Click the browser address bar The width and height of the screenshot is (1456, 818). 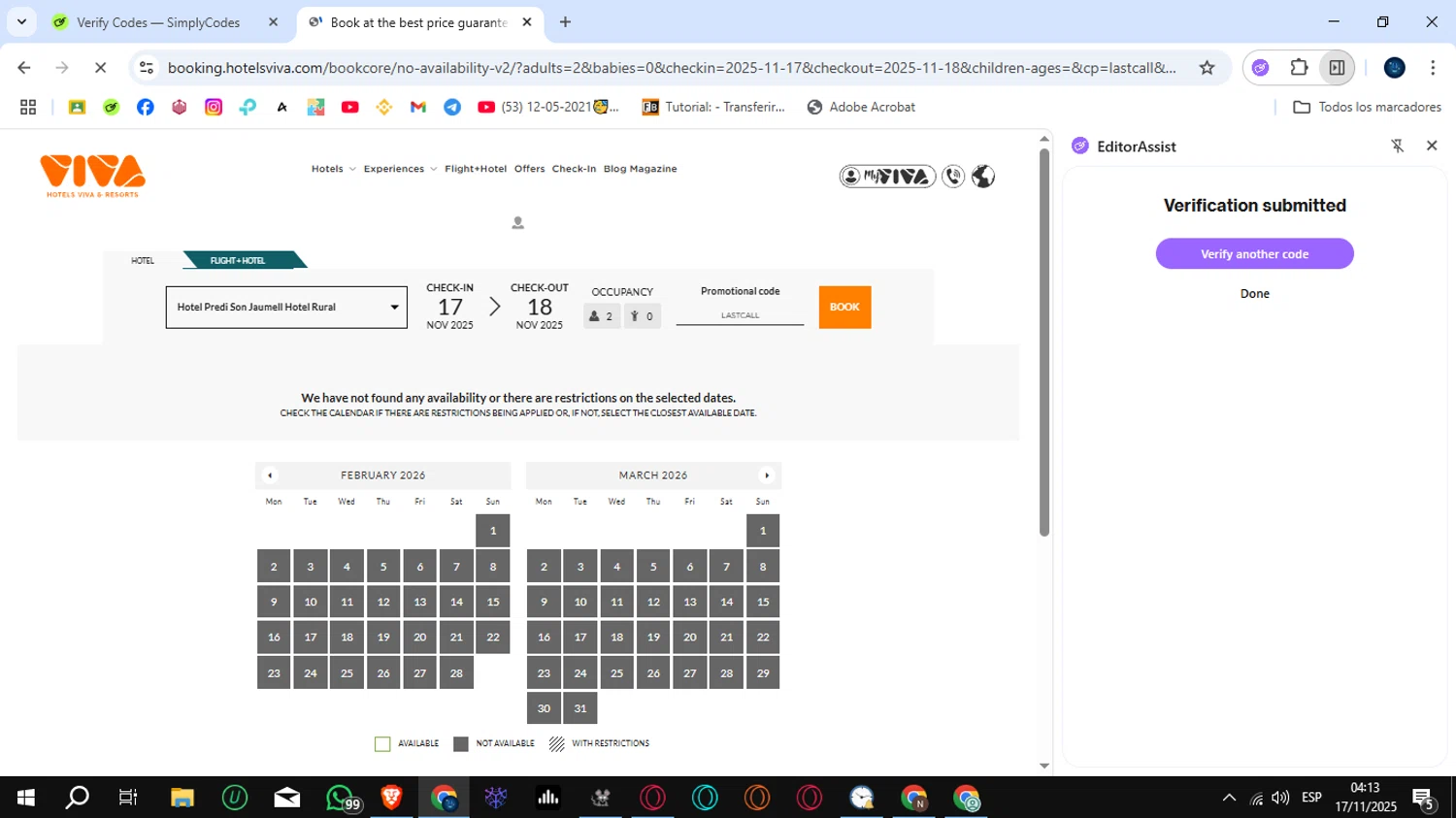point(670,68)
